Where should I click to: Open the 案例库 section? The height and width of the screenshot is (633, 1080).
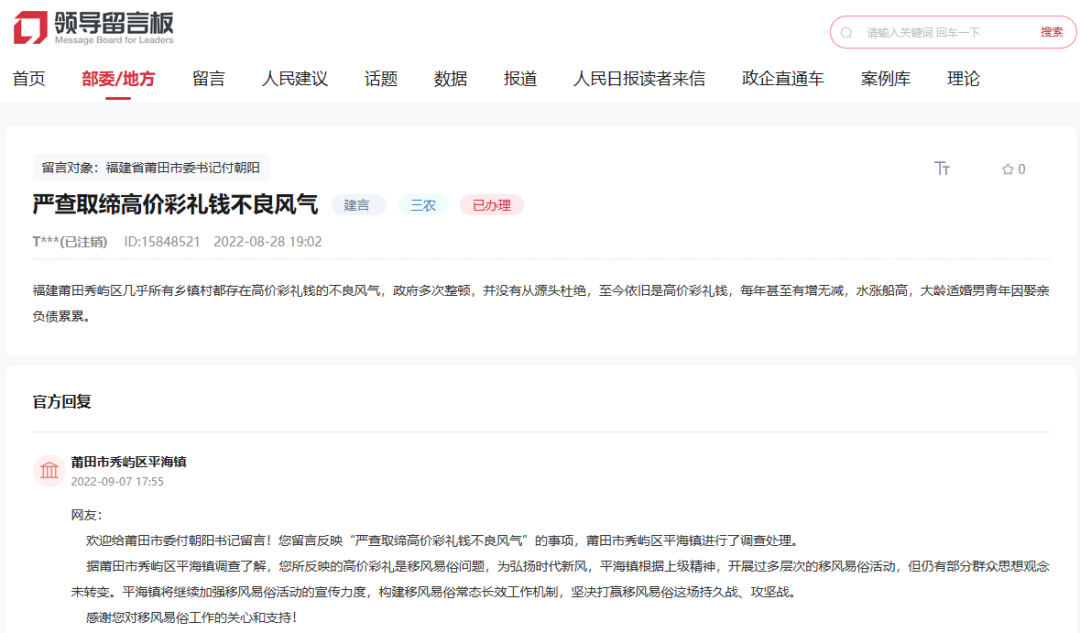tap(885, 78)
